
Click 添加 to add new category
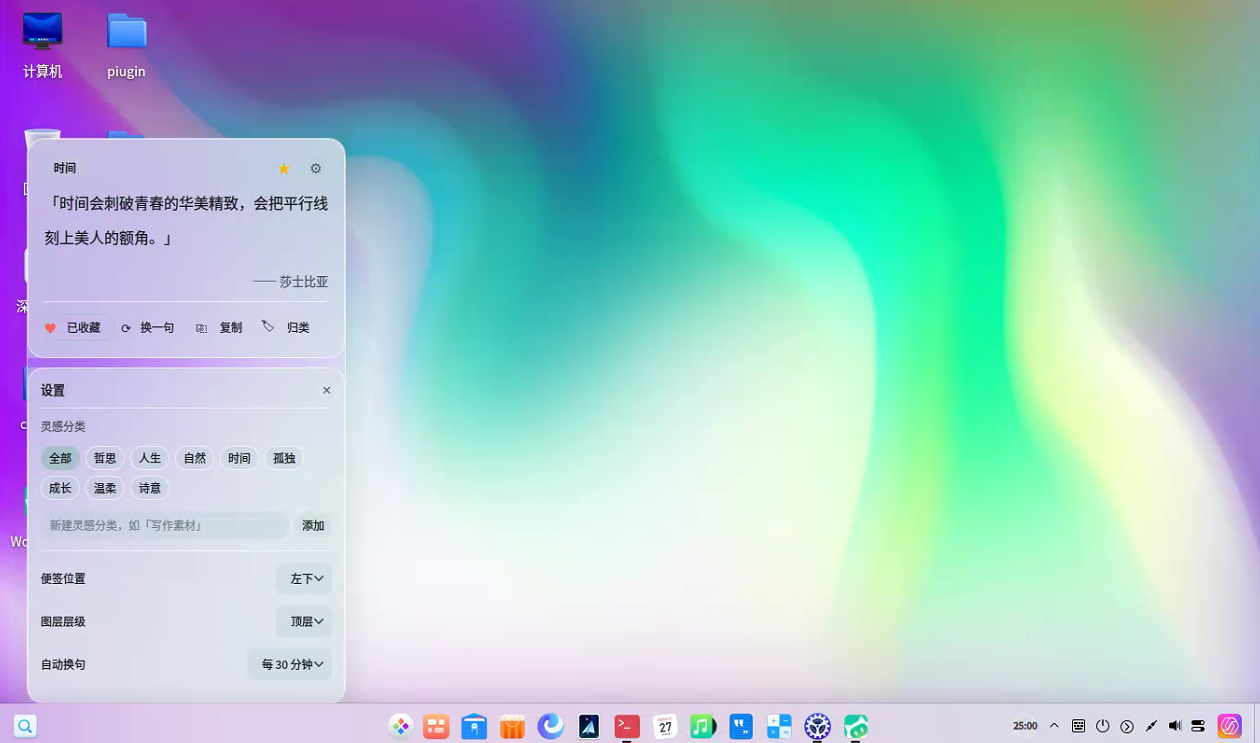point(313,525)
